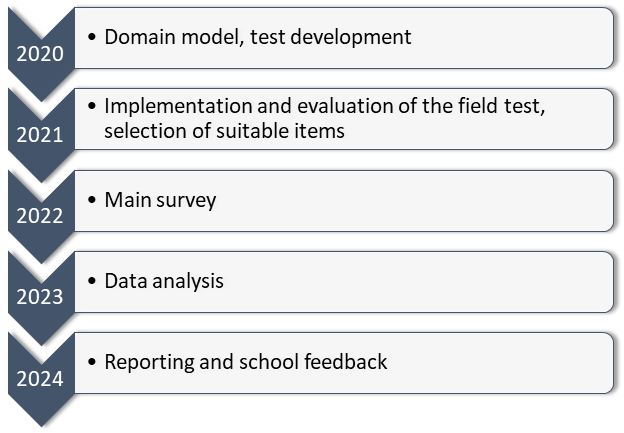
Task: Click empty right area of 2020 box
Action: coord(520,38)
